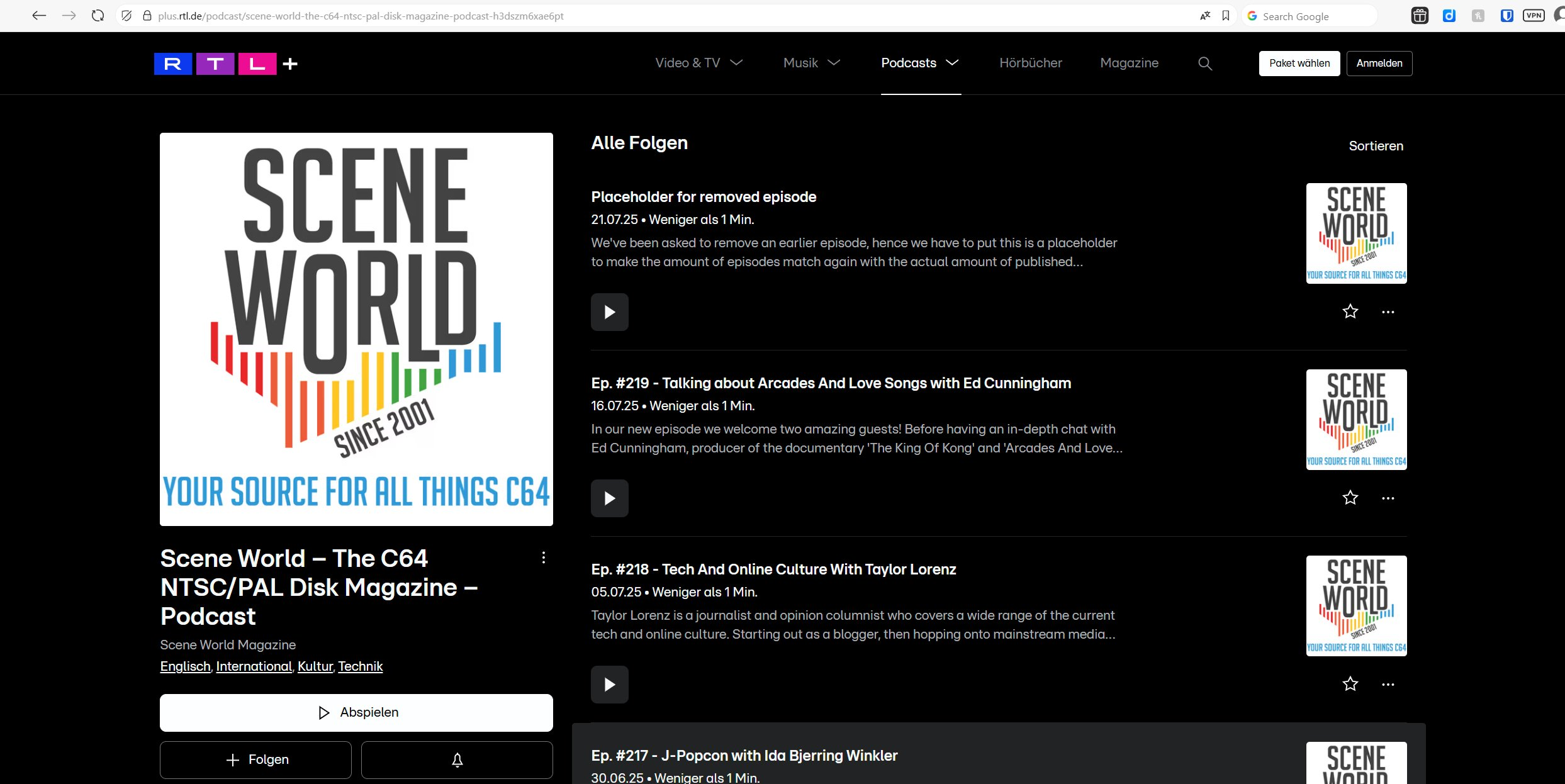Click the Anmelden login button
1565x784 pixels.
1379,64
